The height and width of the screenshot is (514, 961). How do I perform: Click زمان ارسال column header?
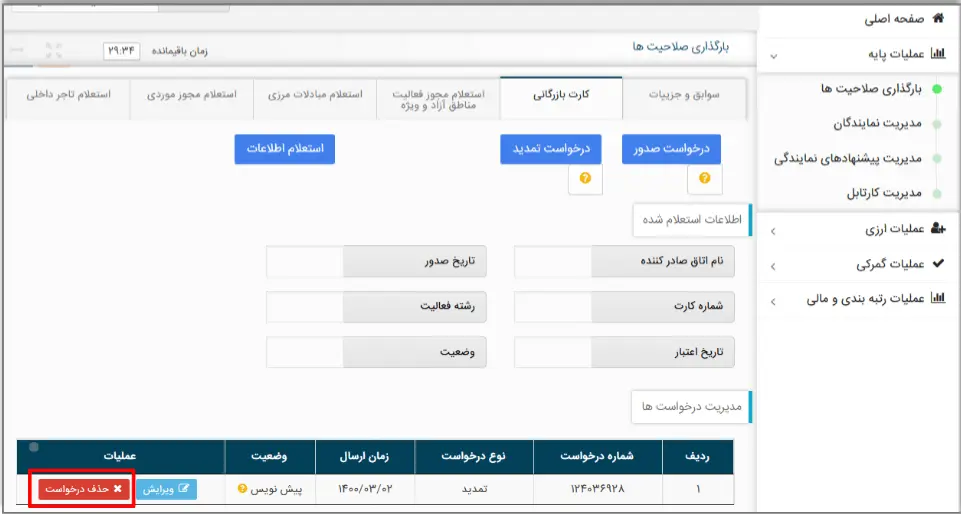click(x=365, y=457)
